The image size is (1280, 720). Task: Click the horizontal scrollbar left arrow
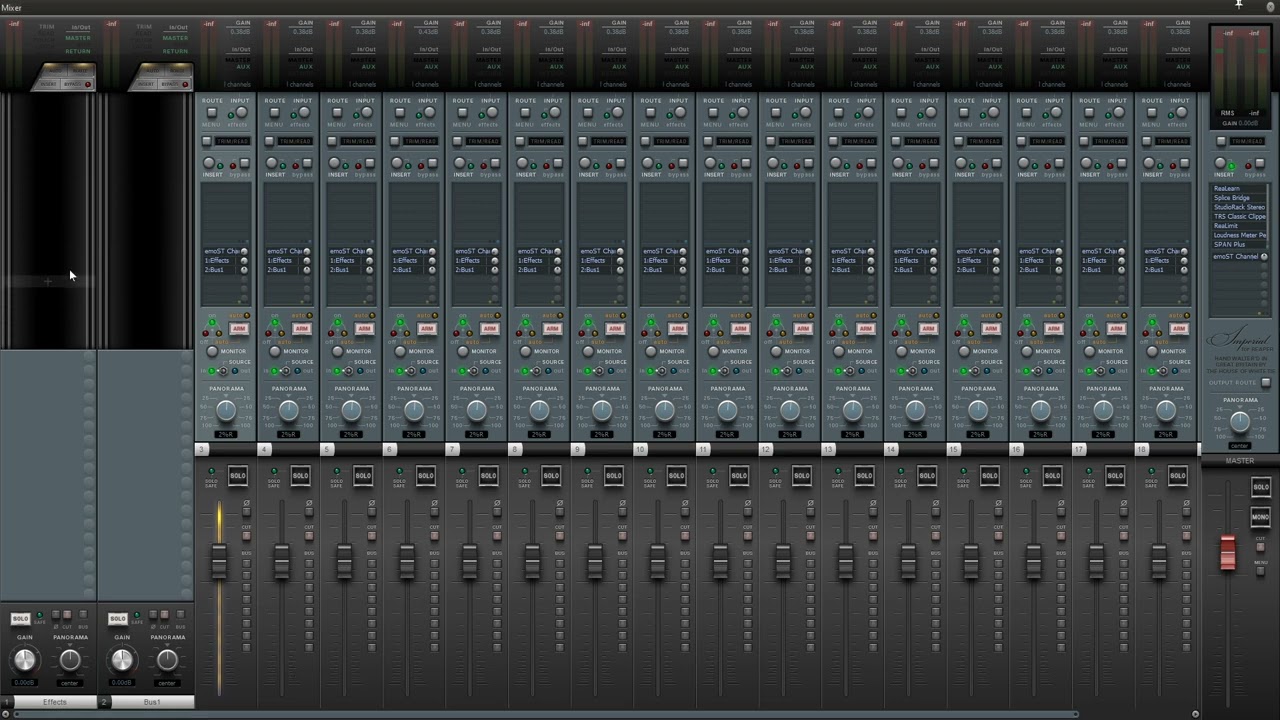[x=4, y=714]
